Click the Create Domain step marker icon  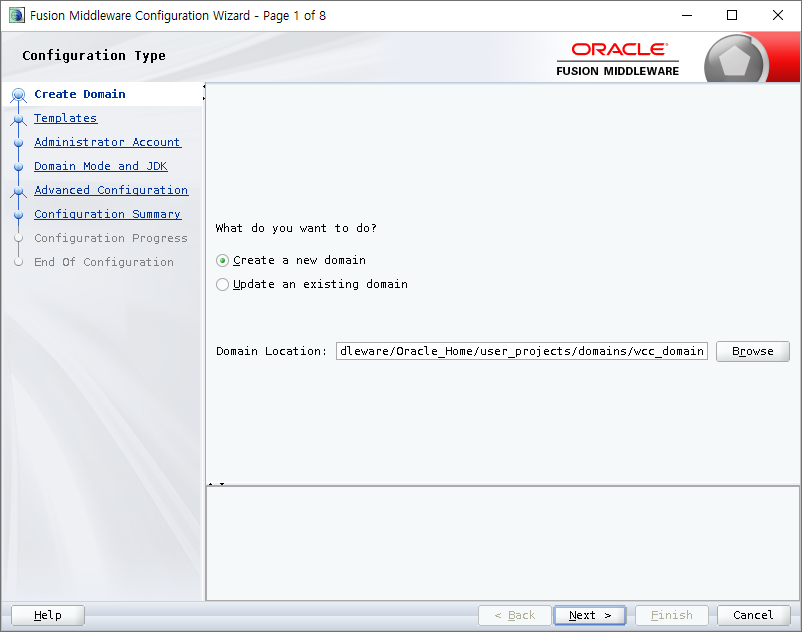pyautogui.click(x=18, y=95)
